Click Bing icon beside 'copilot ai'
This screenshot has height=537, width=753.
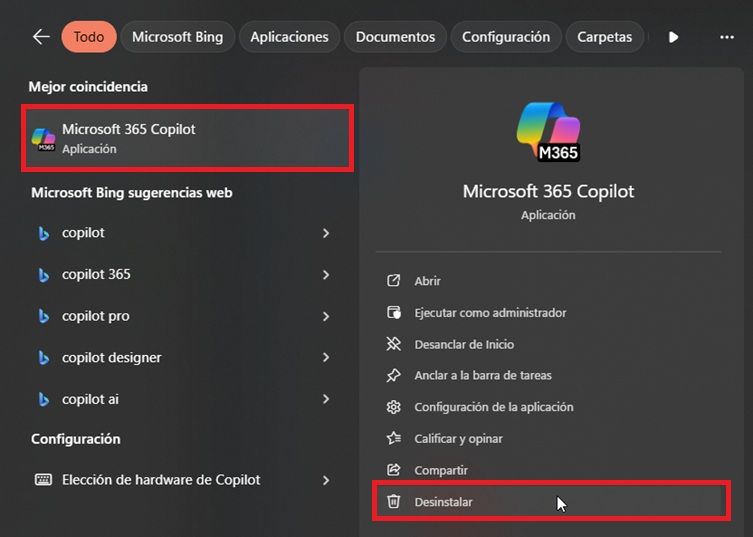click(44, 400)
